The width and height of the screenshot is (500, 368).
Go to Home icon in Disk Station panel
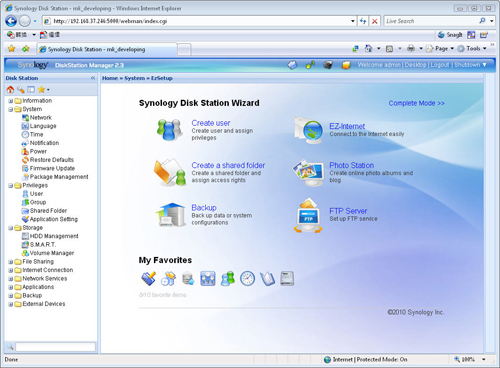tap(10, 89)
